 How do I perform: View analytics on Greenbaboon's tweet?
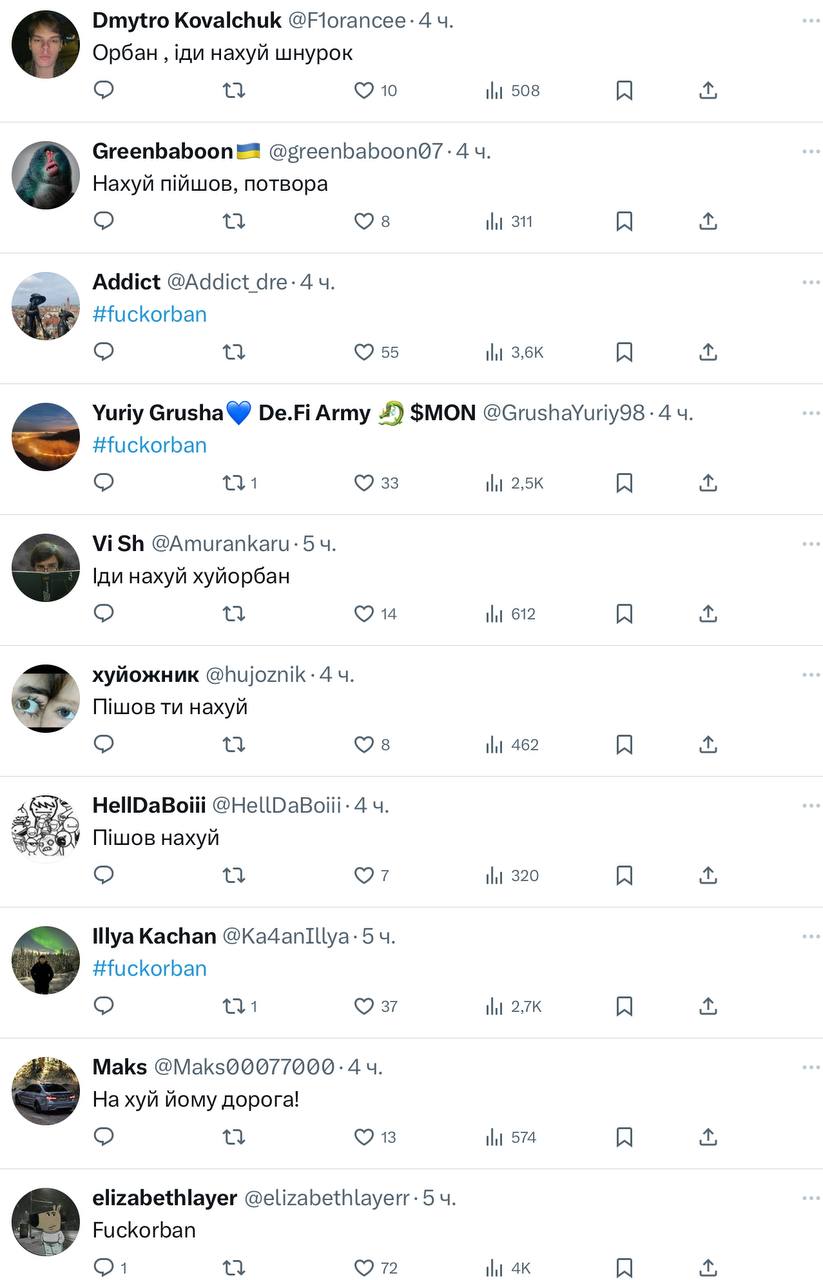click(x=511, y=221)
